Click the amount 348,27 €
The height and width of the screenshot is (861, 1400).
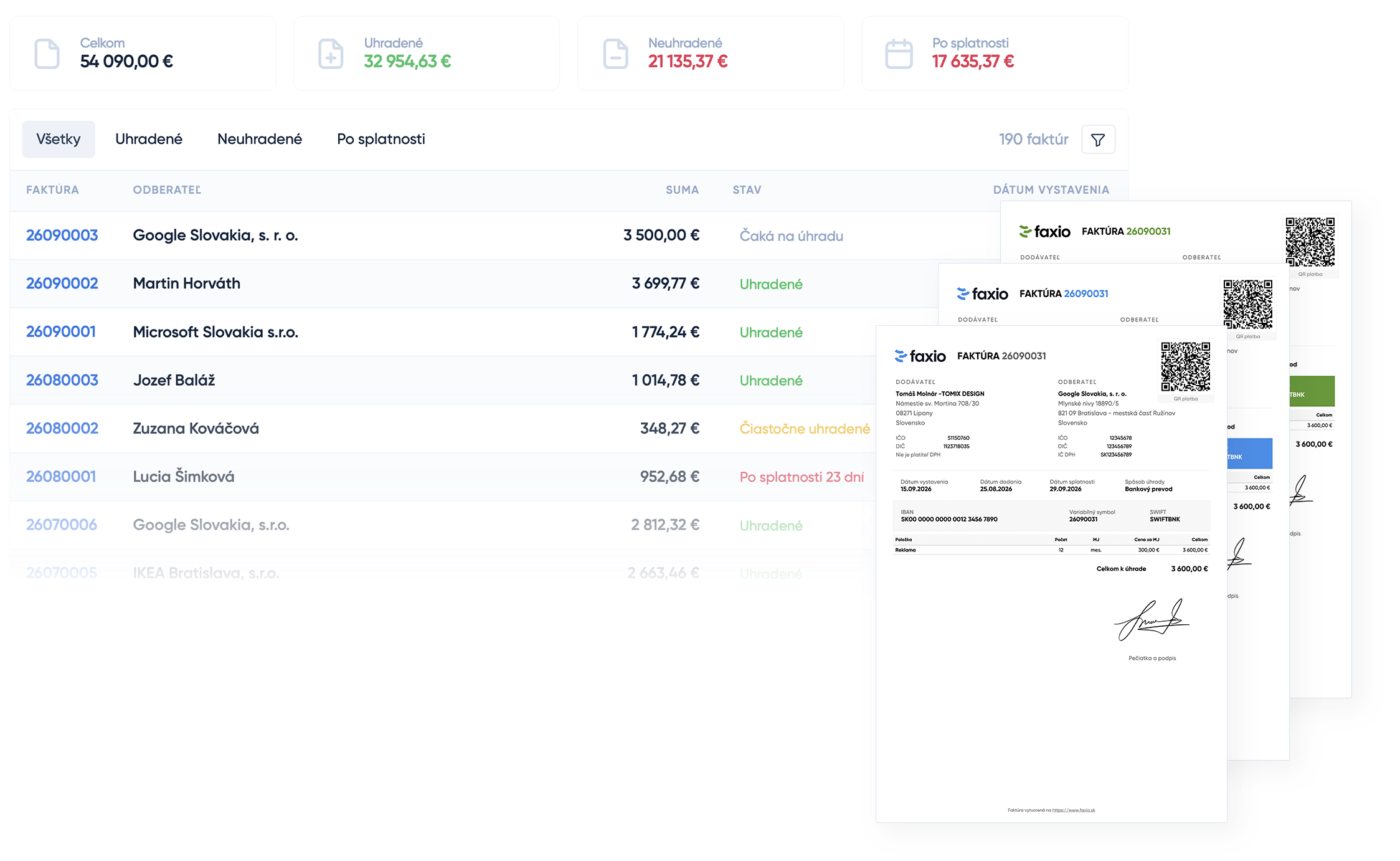click(x=670, y=428)
